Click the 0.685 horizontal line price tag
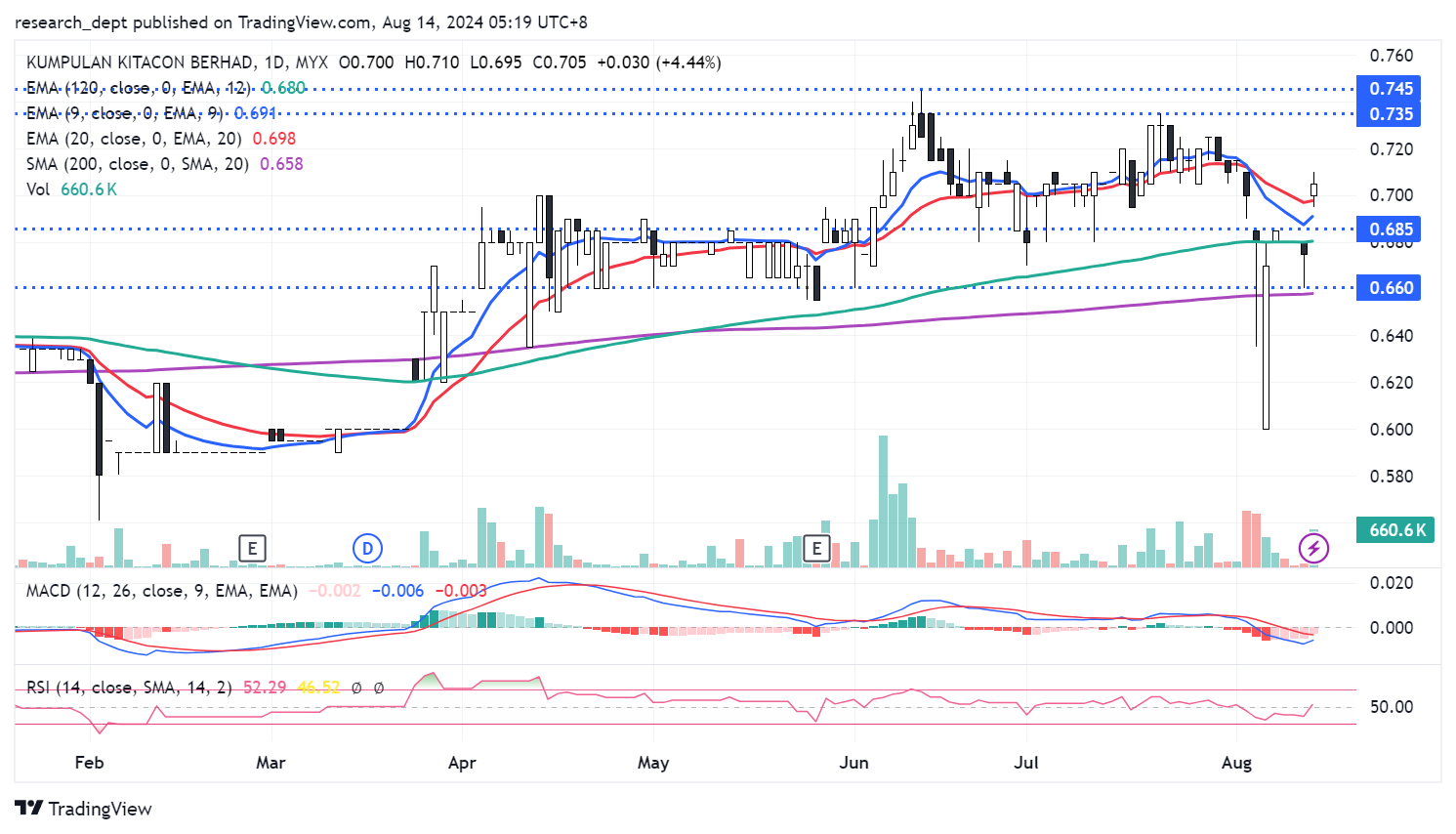 tap(1390, 229)
